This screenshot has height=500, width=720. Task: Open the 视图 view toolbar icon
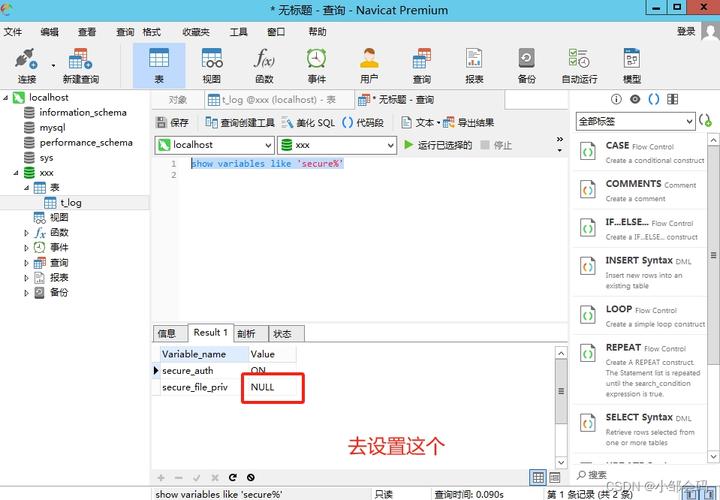[x=212, y=66]
